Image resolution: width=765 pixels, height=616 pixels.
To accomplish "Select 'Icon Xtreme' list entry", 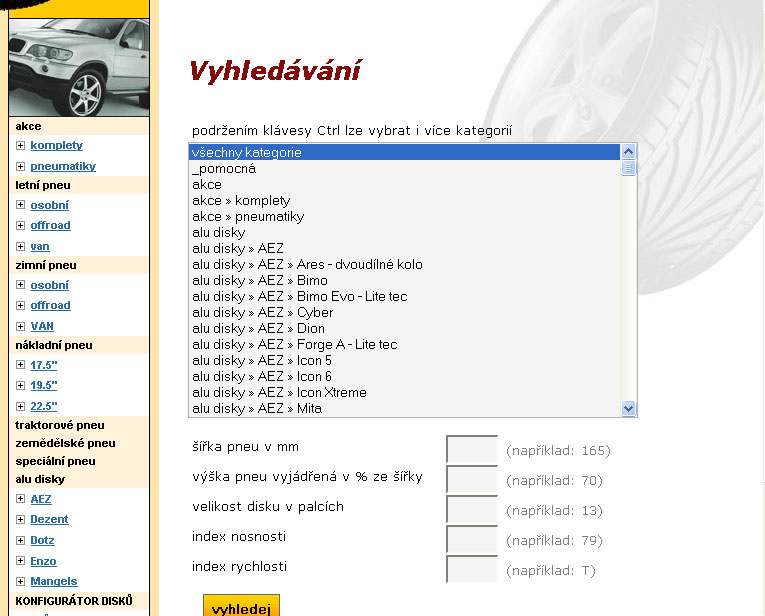I will 404,392.
